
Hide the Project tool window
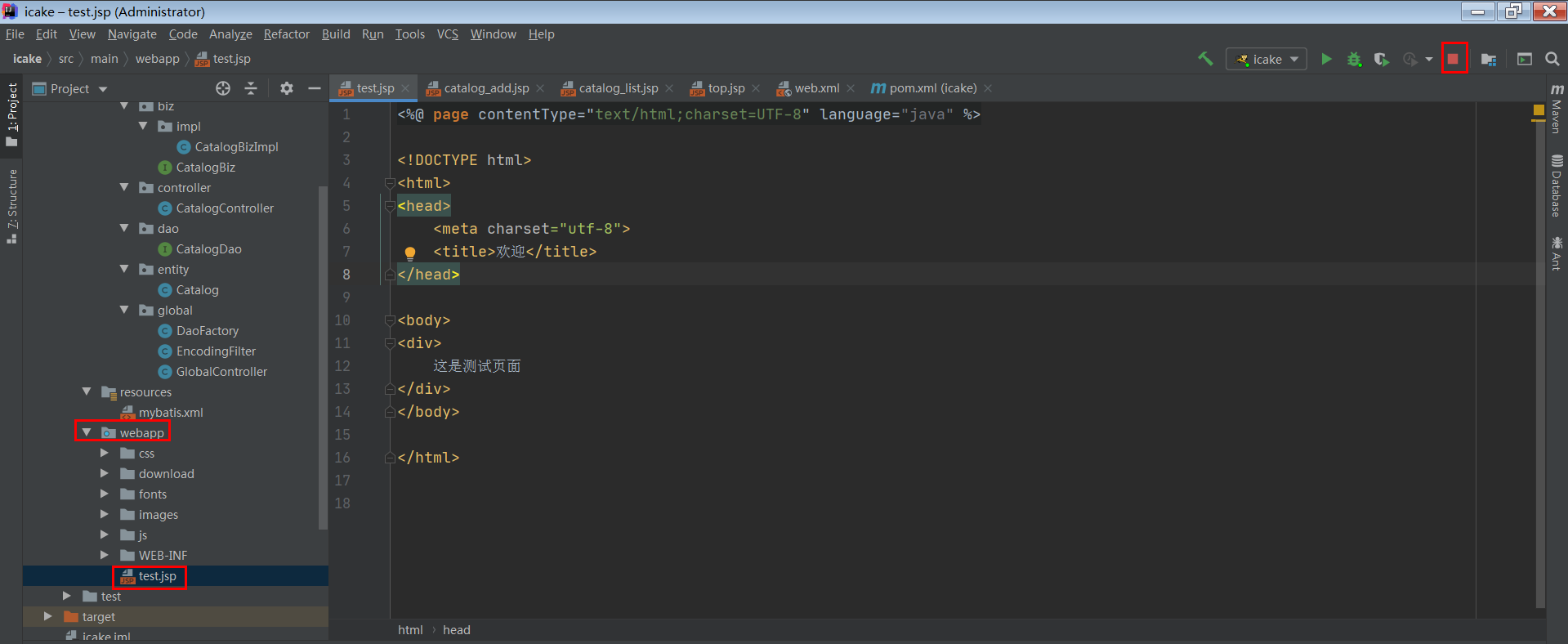pos(314,88)
